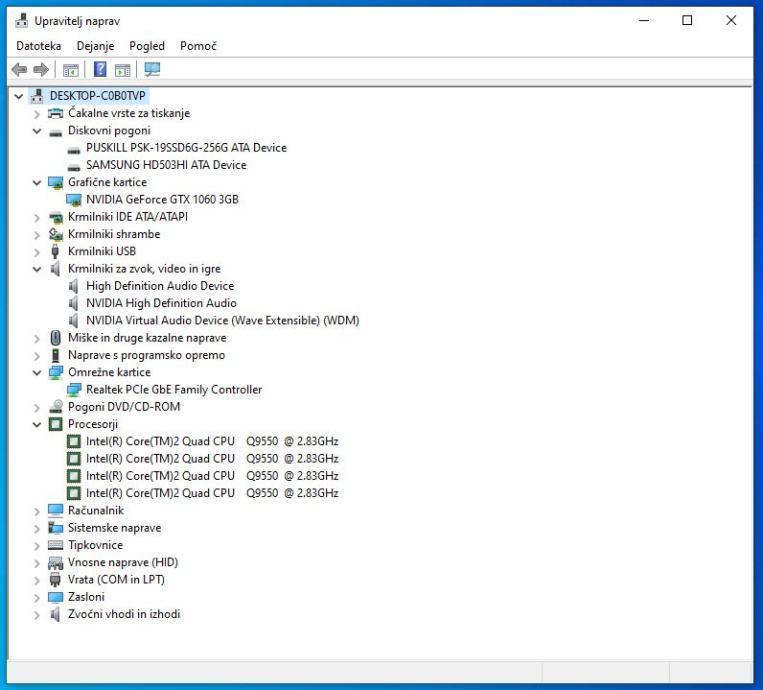Open the Datoteka menu
Screen dimensions: 763x690
click(39, 46)
